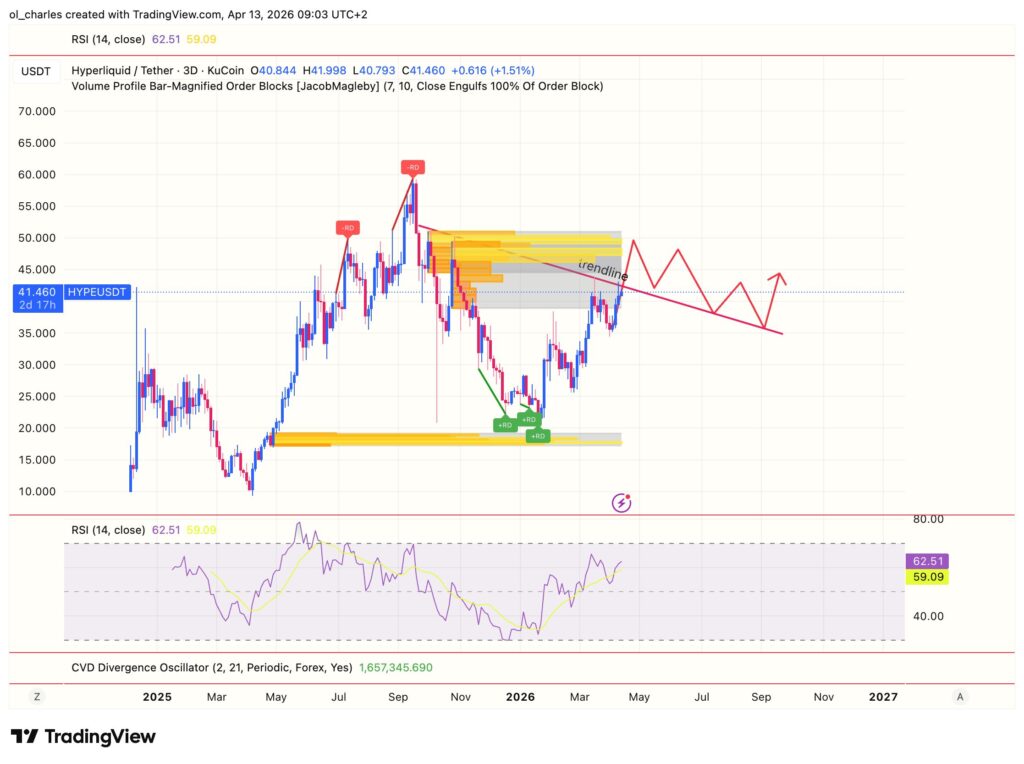Click the purple lightning bolt event icon
The height and width of the screenshot is (764, 1024).
tap(621, 502)
